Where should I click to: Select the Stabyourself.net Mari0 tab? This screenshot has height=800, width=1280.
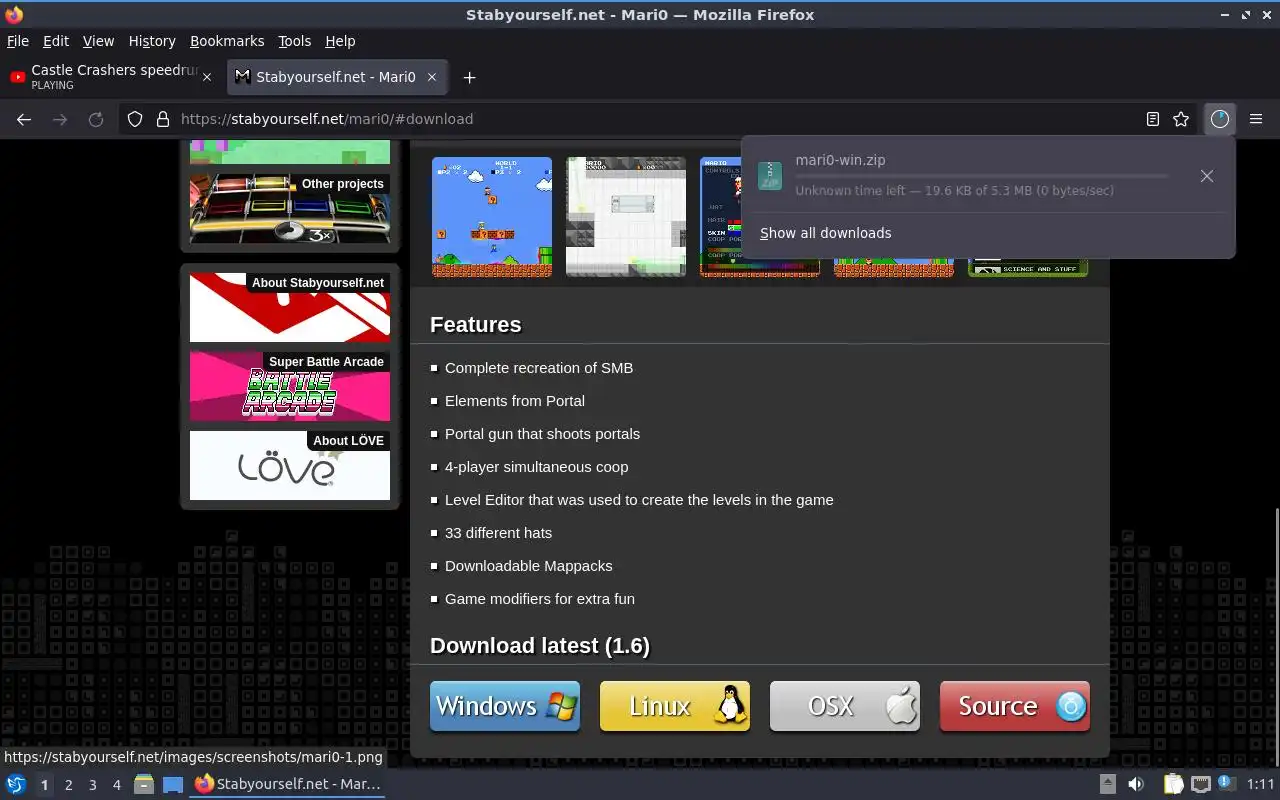click(x=337, y=77)
